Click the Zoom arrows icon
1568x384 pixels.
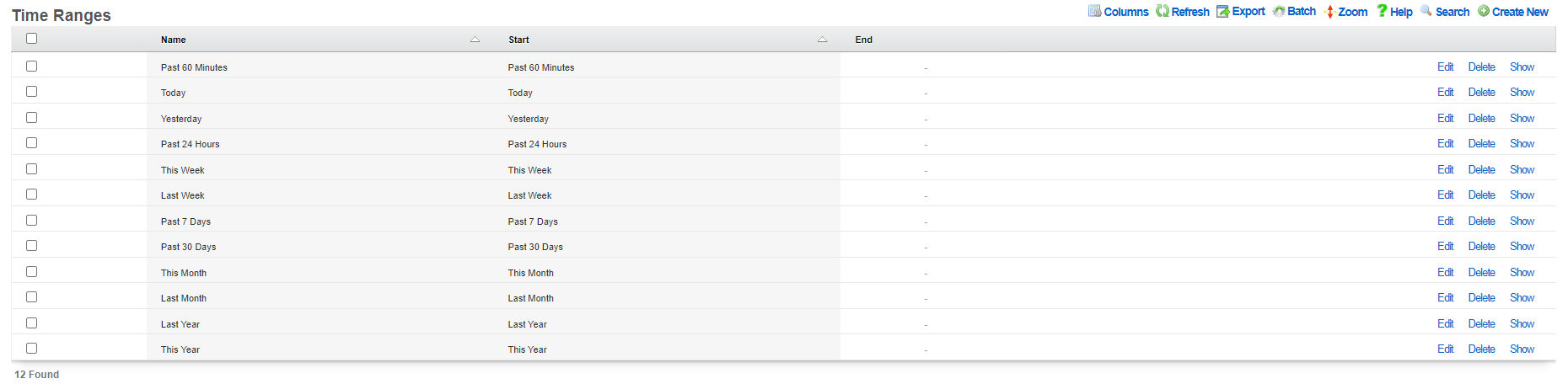click(1329, 12)
